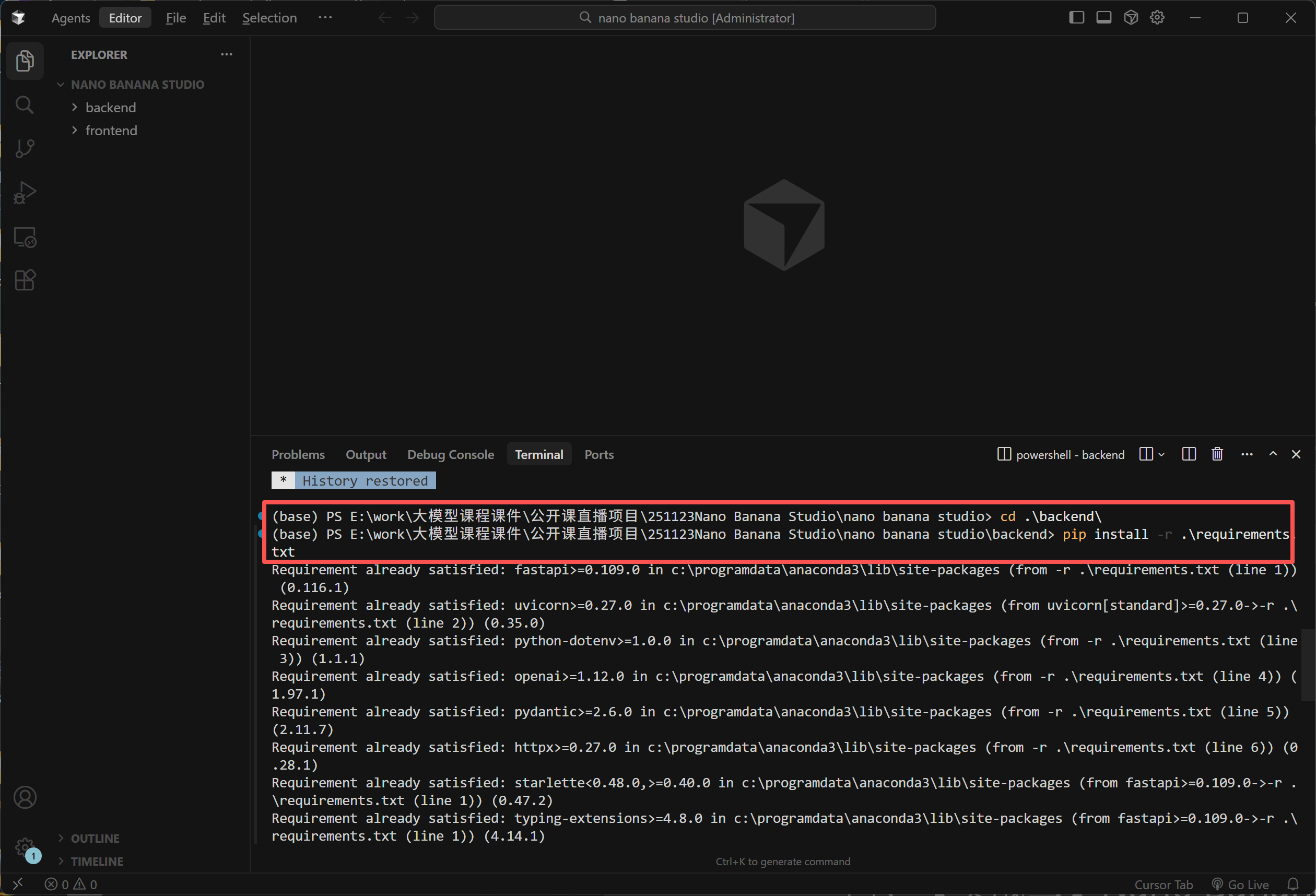The height and width of the screenshot is (896, 1316).
Task: Open the Source Control view
Action: tap(25, 148)
